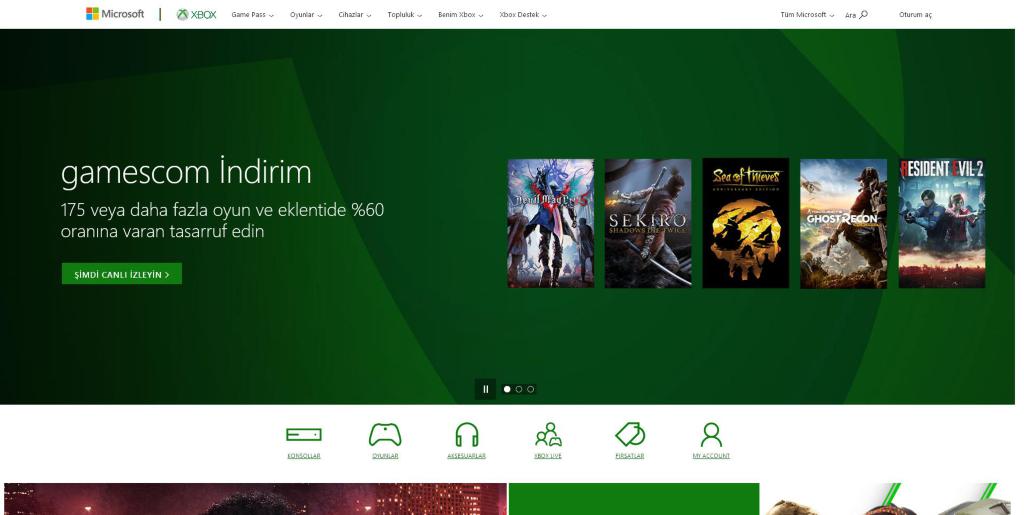Click the AKSESUARLAR text link
The height and width of the screenshot is (515, 1024).
click(466, 456)
